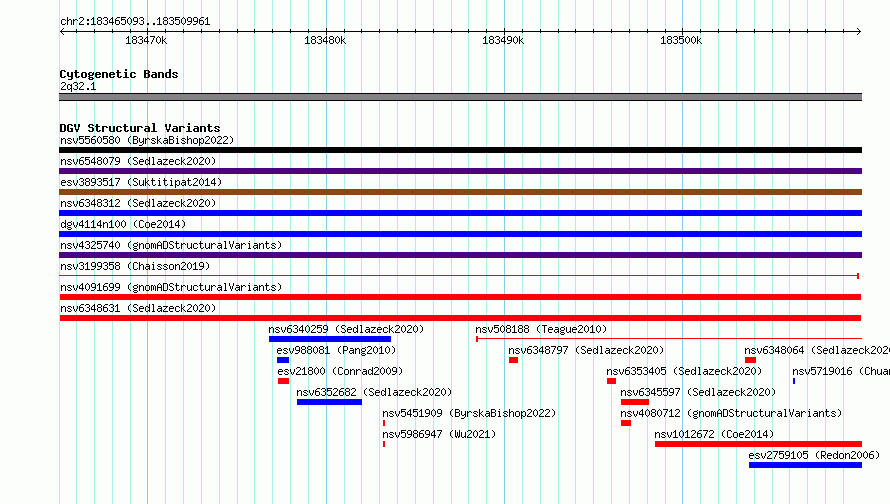Open the dgv4114n100 (Coe2014) label

coord(123,224)
